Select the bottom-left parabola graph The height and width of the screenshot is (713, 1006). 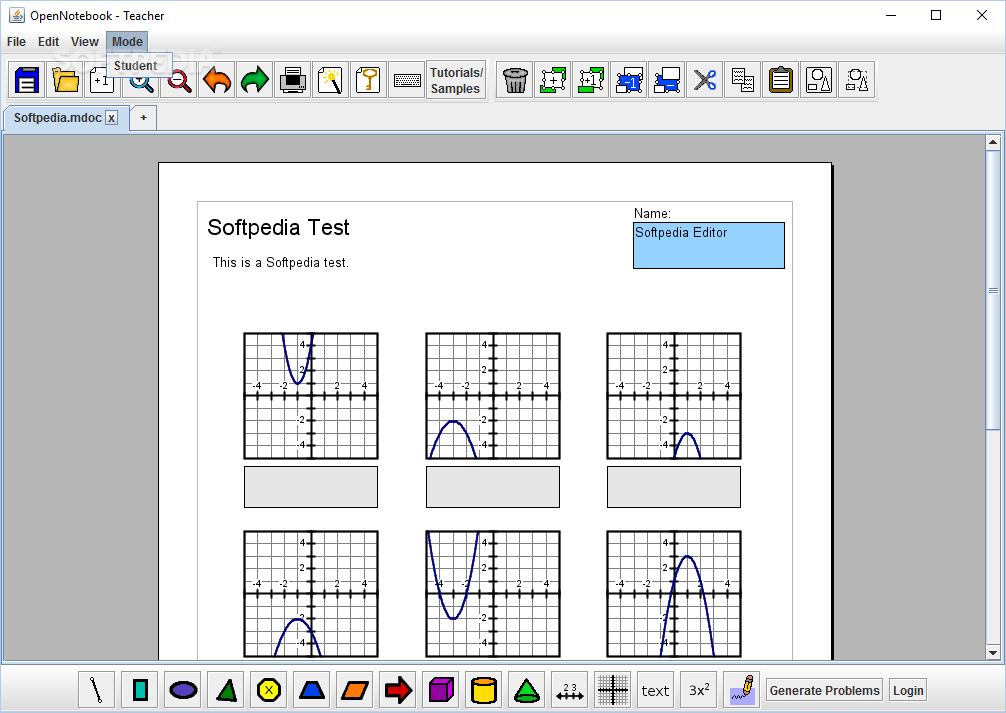click(x=311, y=594)
